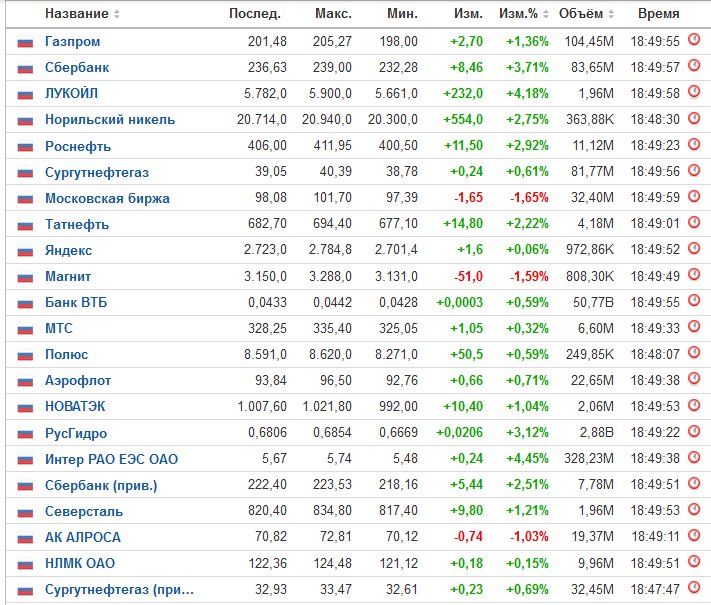Click the volume value 363,88K
Viewport: 711px width, 605px height.
[589, 120]
